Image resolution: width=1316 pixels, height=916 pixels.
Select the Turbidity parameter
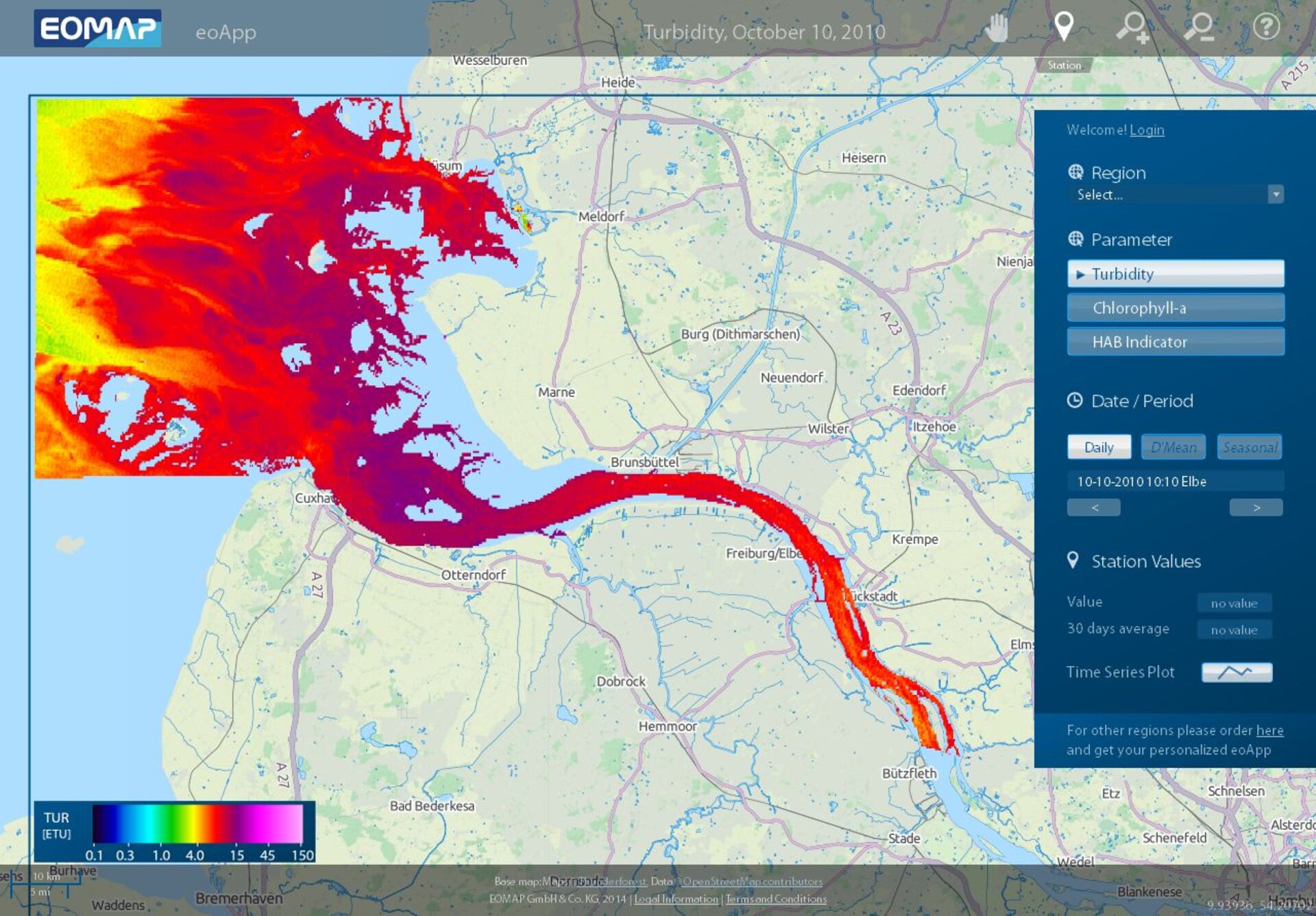(1175, 273)
